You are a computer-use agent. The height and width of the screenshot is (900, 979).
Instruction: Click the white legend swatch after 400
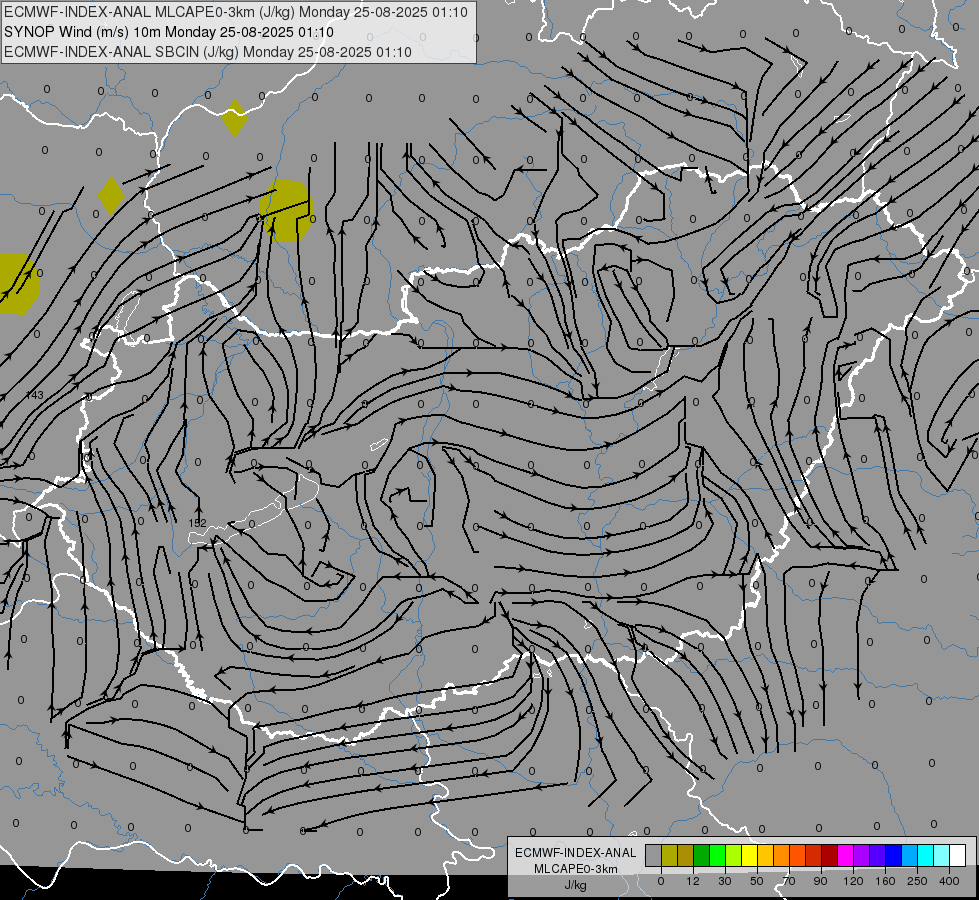[958, 855]
